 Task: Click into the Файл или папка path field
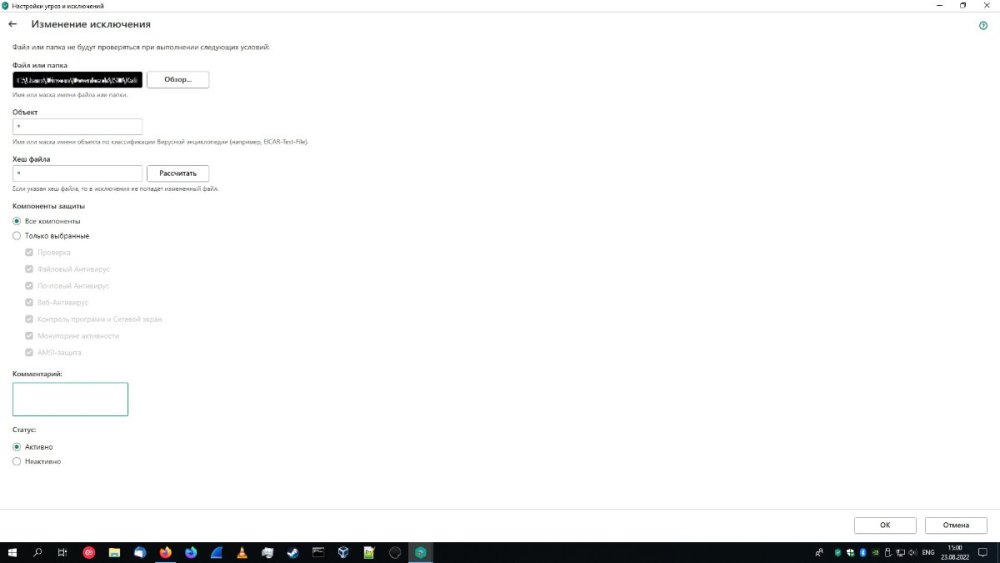[77, 80]
